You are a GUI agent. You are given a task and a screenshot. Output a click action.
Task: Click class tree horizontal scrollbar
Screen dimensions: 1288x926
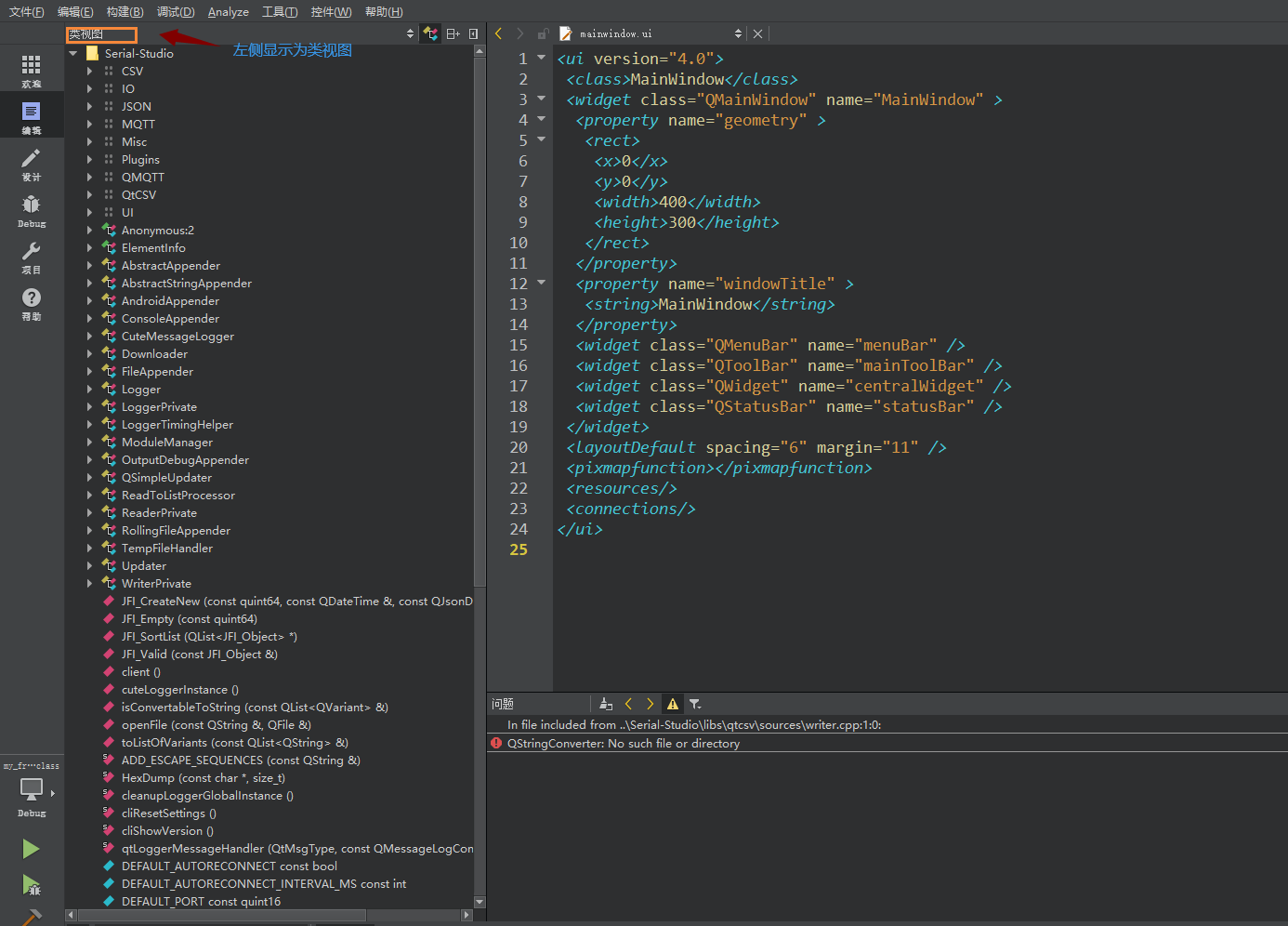click(x=223, y=915)
